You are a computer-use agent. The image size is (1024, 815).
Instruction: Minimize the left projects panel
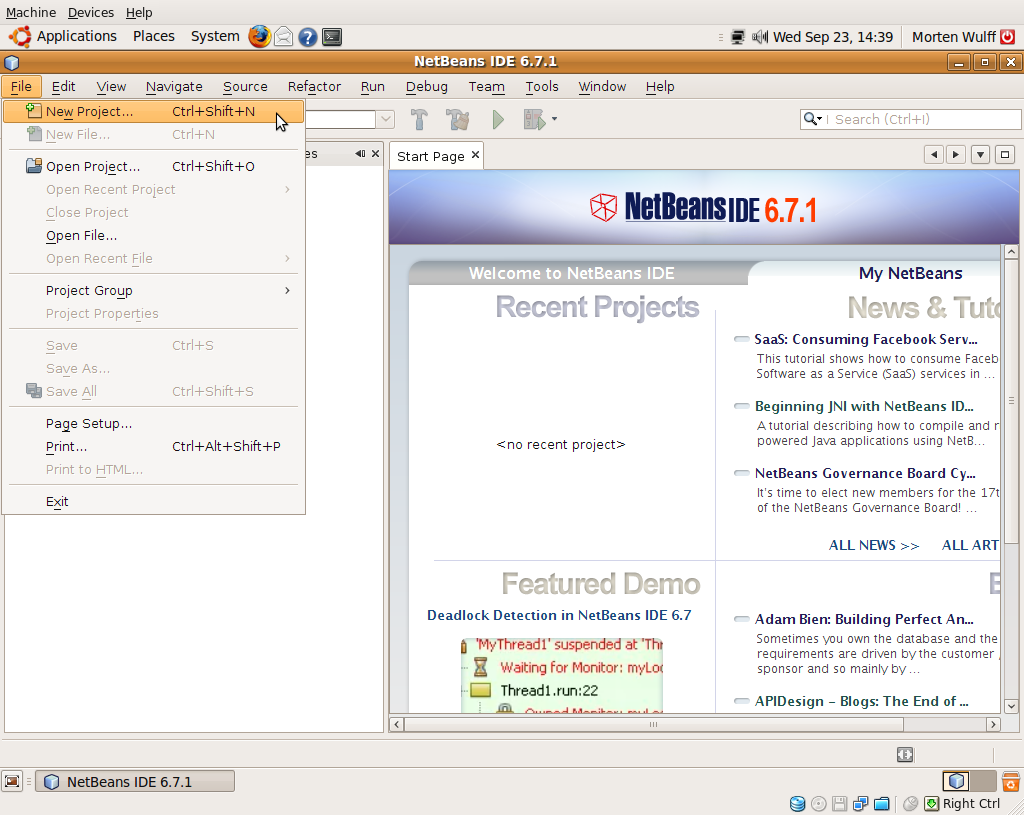point(360,153)
